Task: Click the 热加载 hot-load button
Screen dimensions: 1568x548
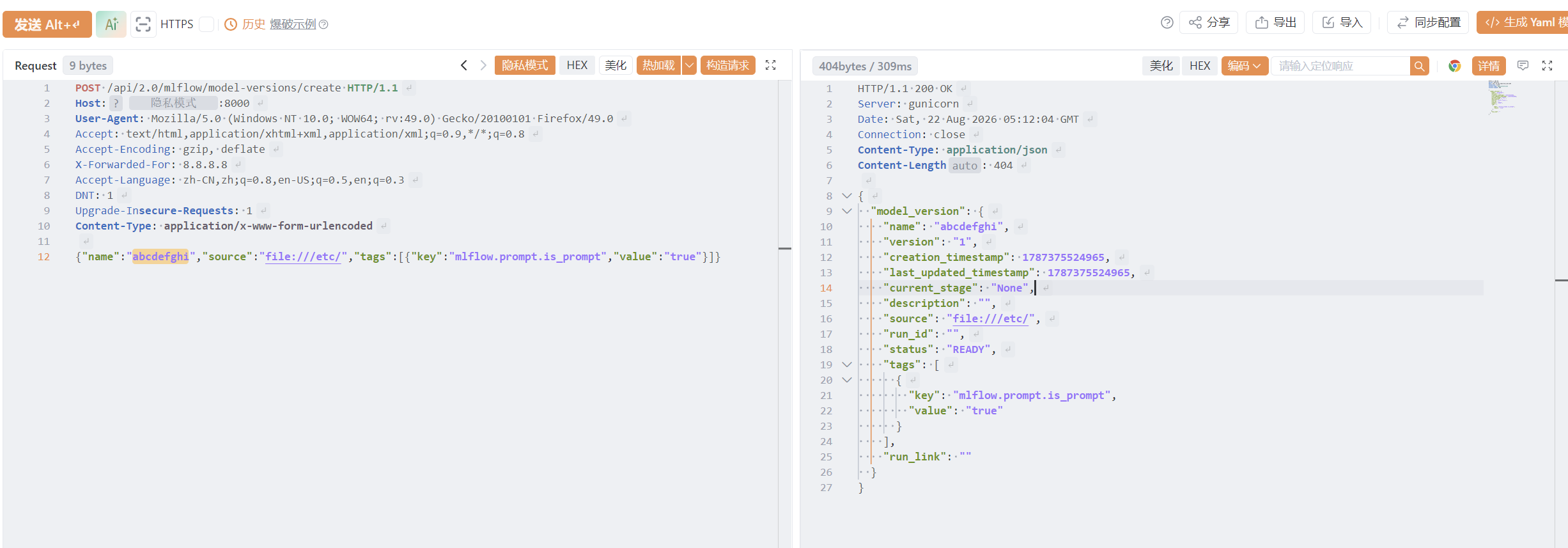Action: 658,65
